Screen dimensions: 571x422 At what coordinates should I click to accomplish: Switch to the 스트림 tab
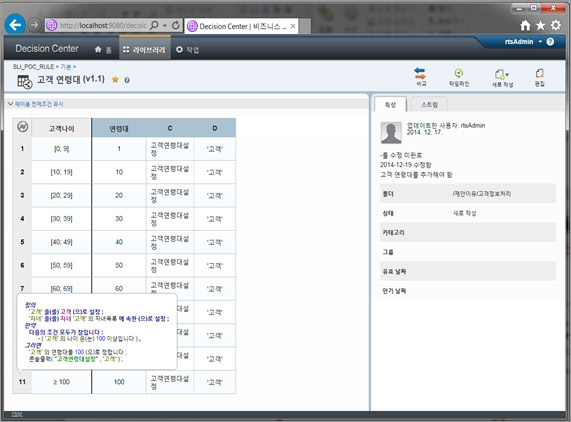click(x=429, y=104)
